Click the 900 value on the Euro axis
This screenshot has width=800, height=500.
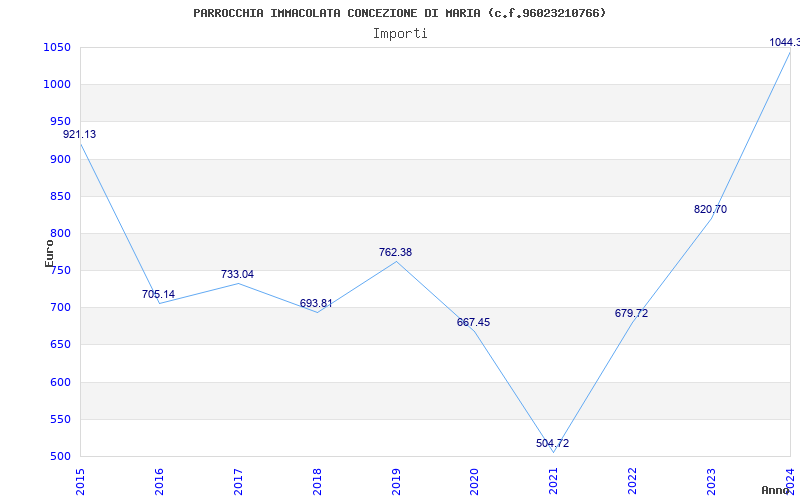(60, 159)
